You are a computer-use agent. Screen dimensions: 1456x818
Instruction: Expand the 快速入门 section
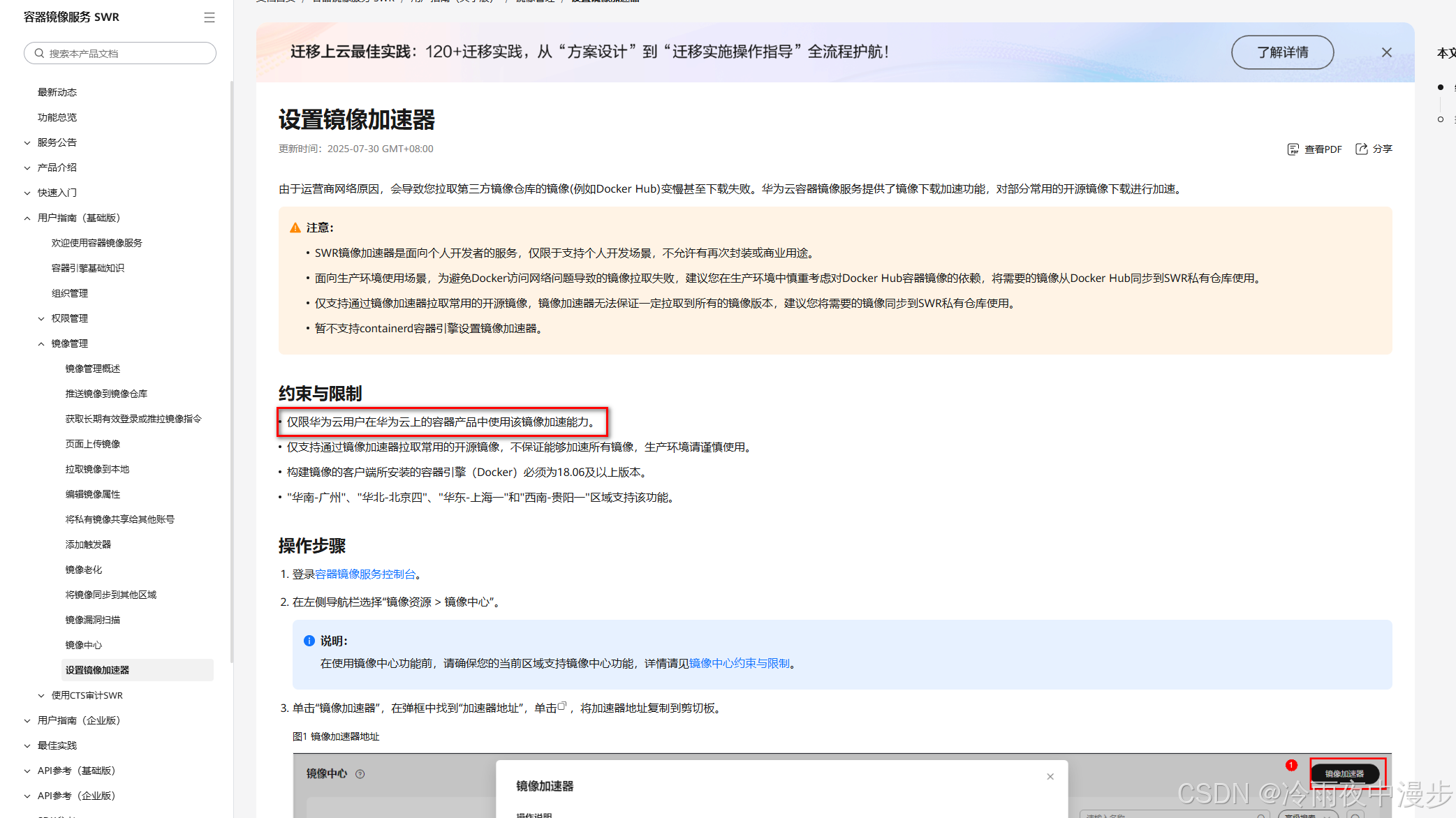27,193
